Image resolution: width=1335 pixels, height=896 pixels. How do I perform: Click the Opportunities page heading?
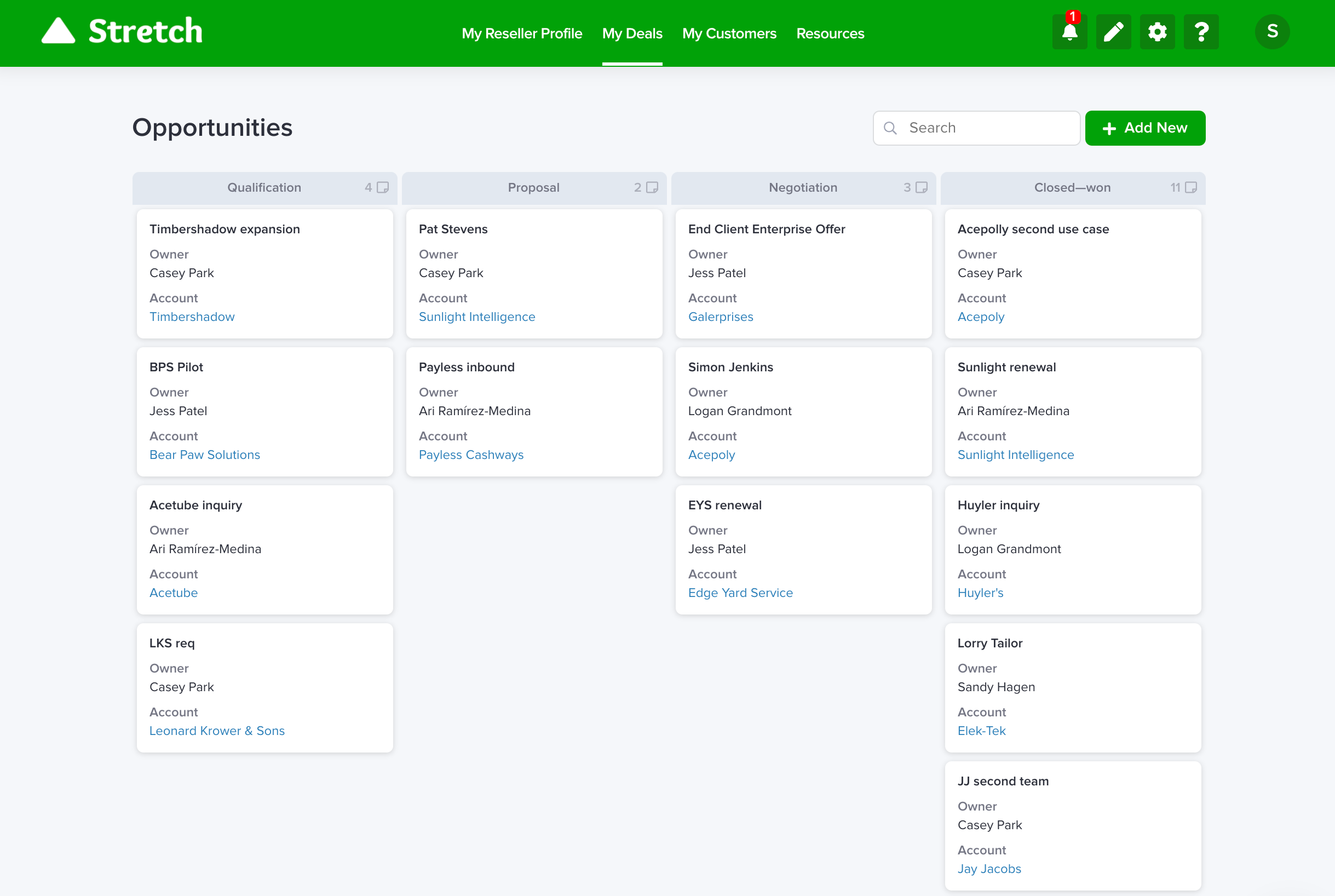point(212,128)
